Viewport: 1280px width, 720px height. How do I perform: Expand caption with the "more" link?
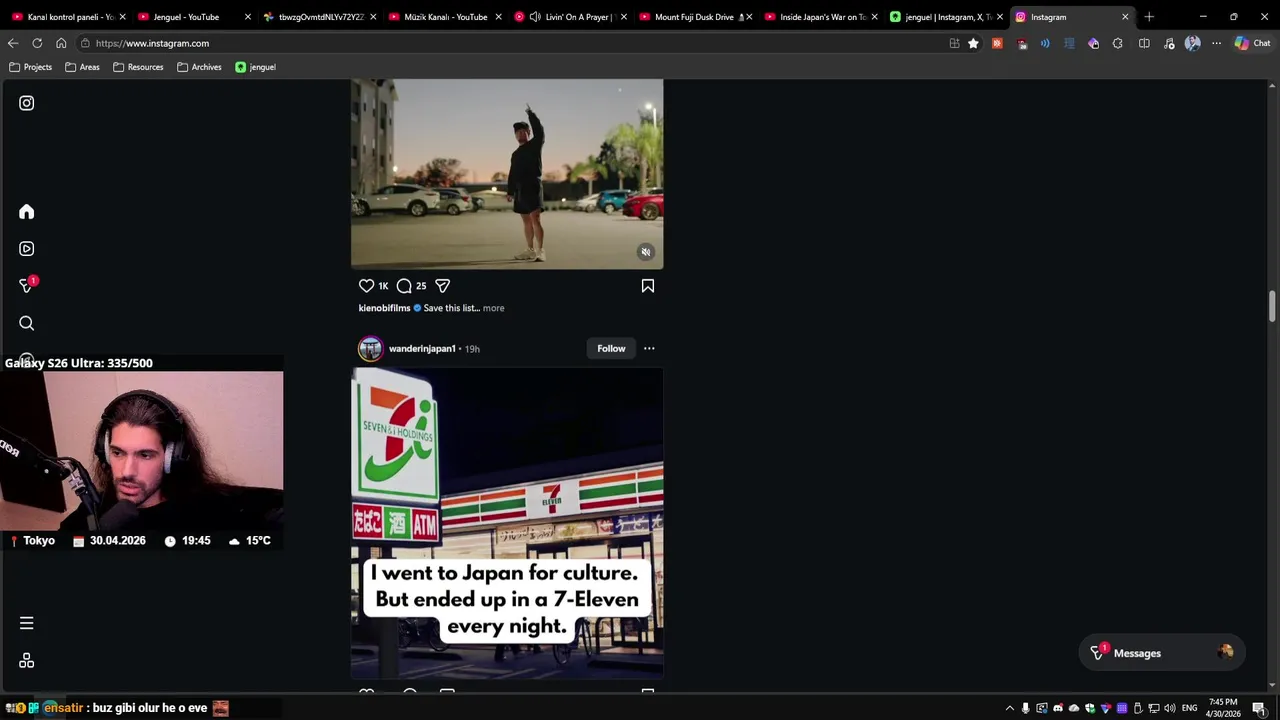pos(494,308)
